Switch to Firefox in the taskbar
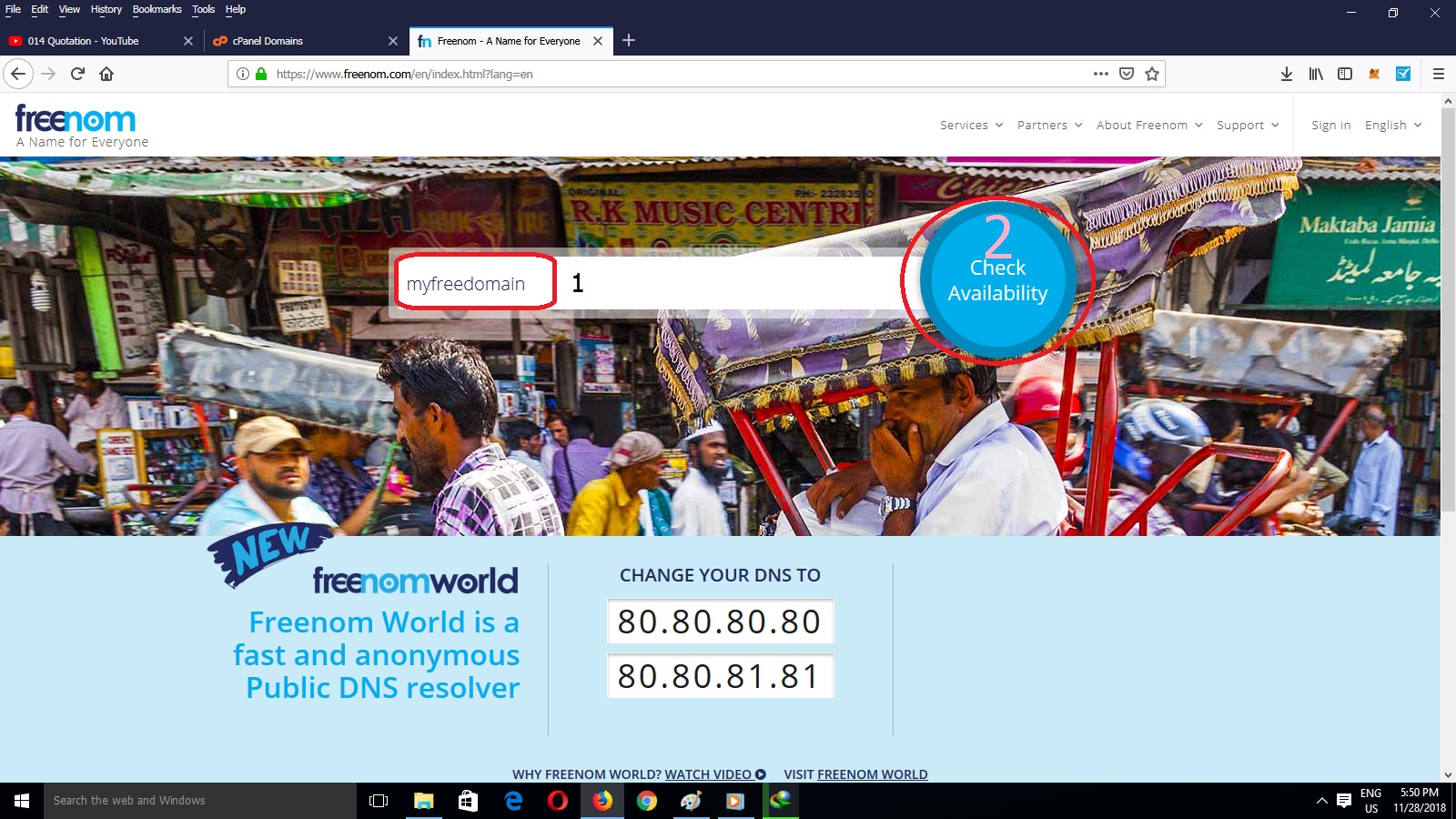The width and height of the screenshot is (1456, 819). 602,801
